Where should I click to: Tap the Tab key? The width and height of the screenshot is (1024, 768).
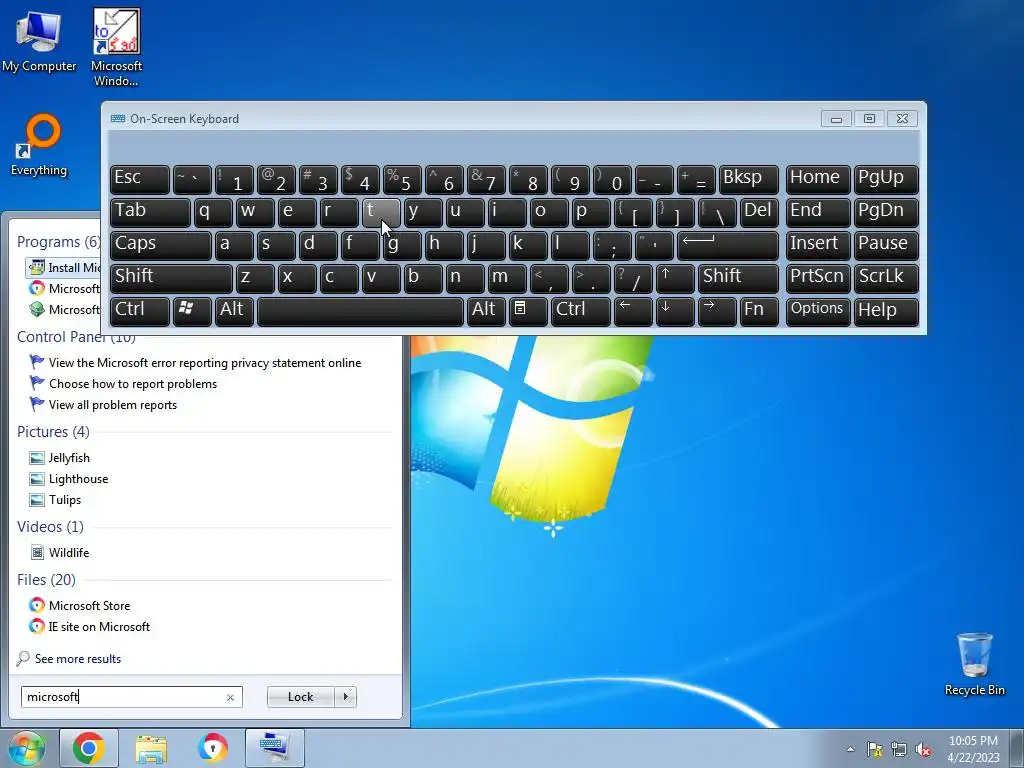pos(150,212)
